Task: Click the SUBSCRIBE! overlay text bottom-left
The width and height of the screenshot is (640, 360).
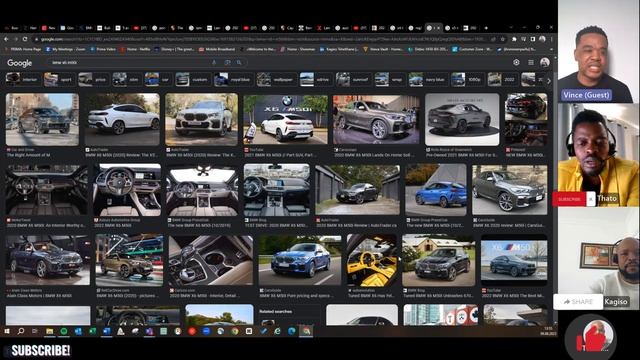Action: [x=40, y=350]
